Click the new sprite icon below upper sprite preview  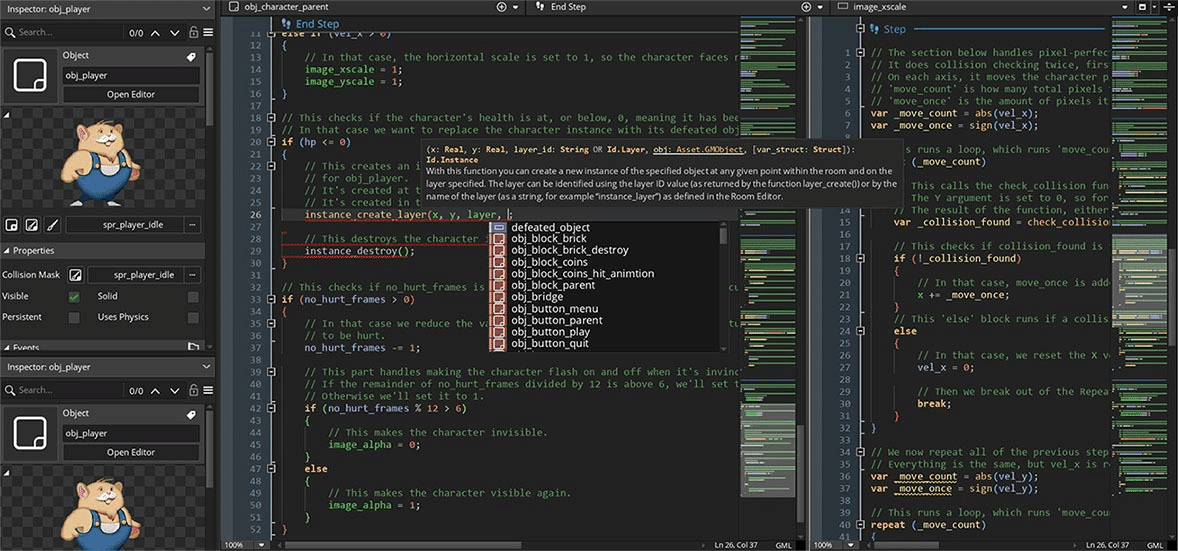(x=12, y=225)
